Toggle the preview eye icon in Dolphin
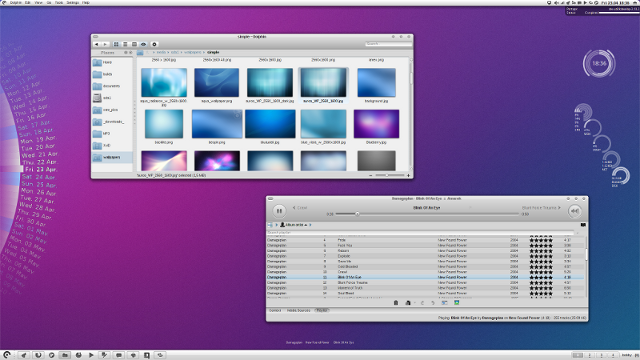640x360 pixels. pos(144,44)
